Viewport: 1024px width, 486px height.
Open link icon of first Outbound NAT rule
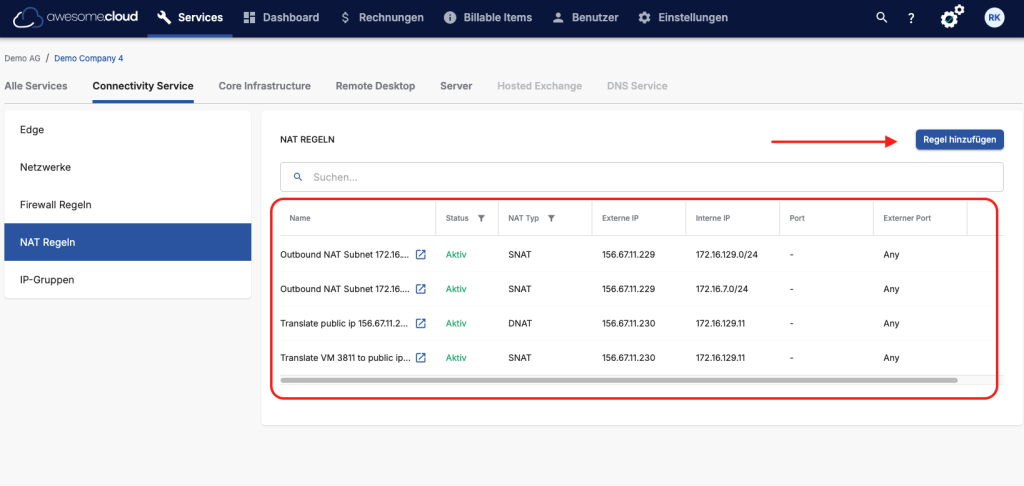click(421, 254)
